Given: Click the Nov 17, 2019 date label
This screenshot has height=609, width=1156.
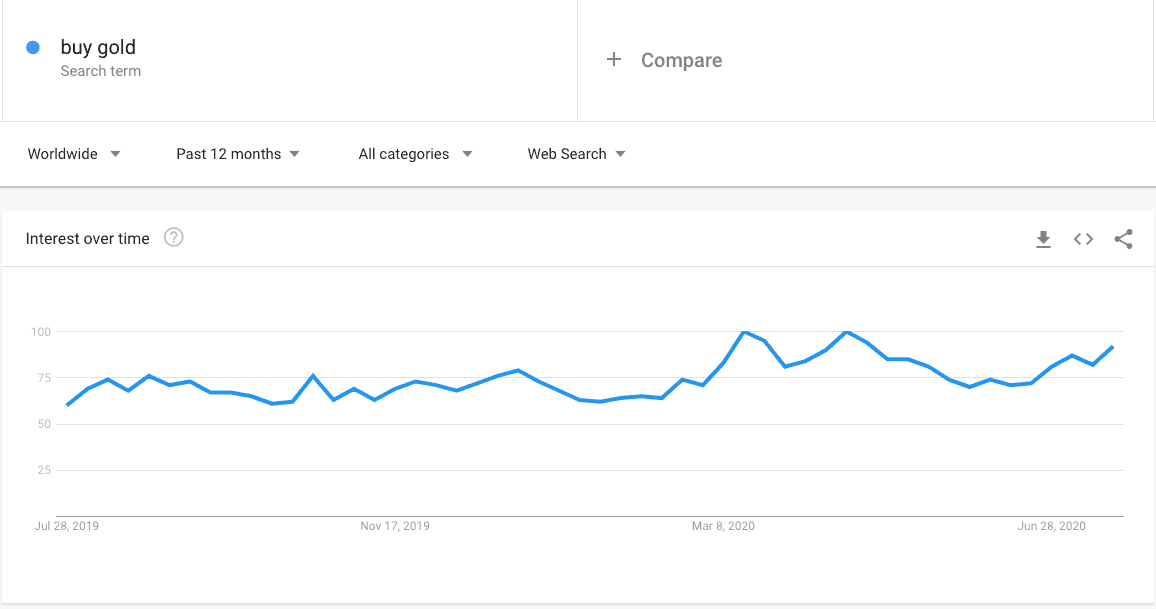Looking at the screenshot, I should (x=395, y=526).
